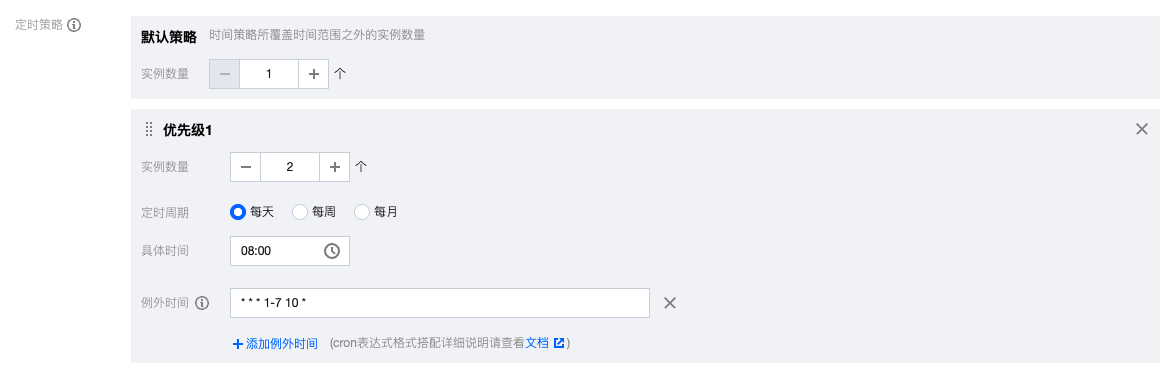Click the 优先级1 instance count field showing 2

(x=290, y=167)
